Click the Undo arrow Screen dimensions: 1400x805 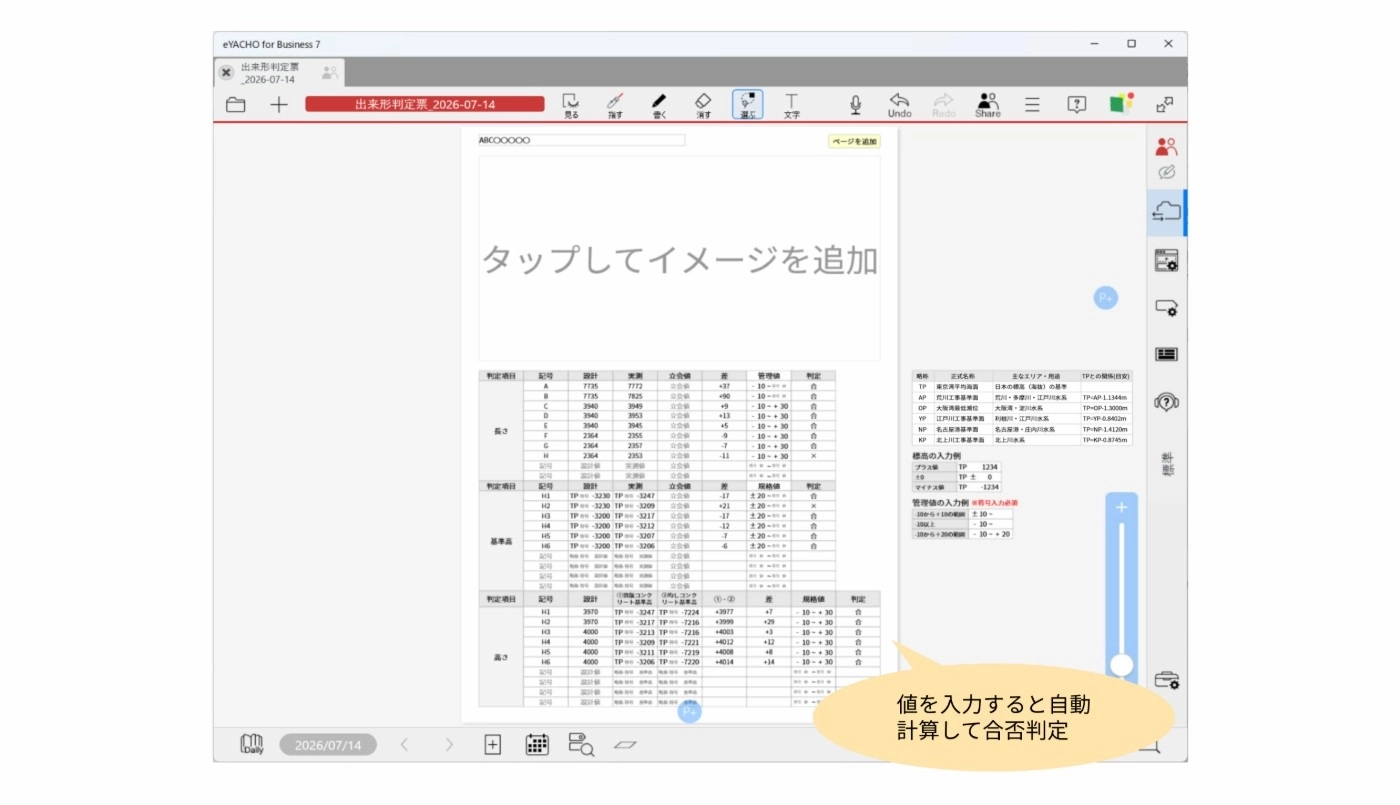pyautogui.click(x=900, y=104)
